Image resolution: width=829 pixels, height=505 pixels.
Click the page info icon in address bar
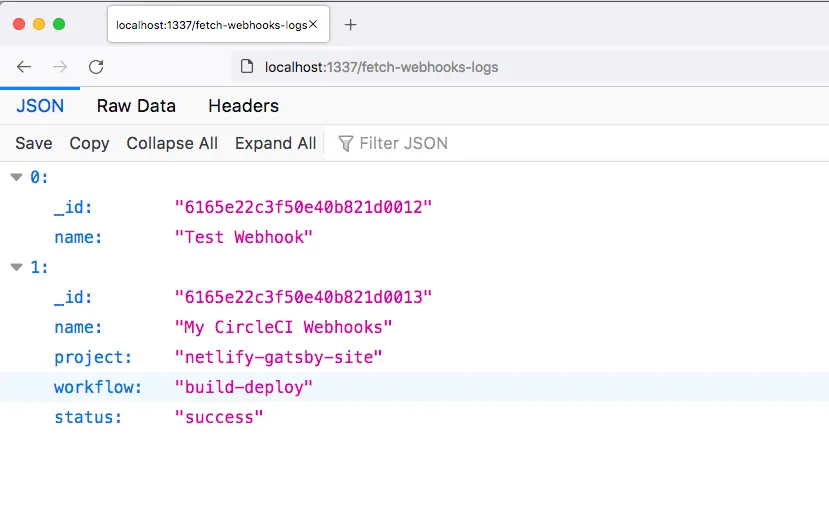[x=246, y=67]
